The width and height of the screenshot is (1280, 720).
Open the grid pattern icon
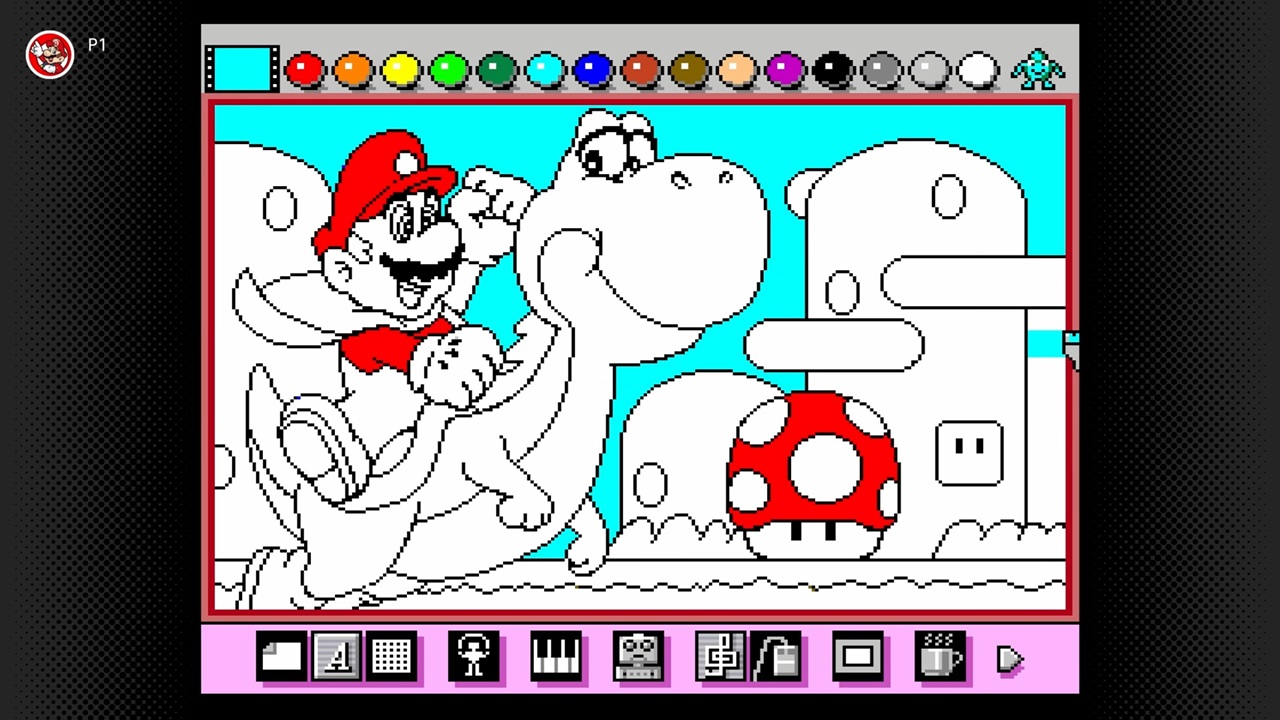click(x=391, y=657)
